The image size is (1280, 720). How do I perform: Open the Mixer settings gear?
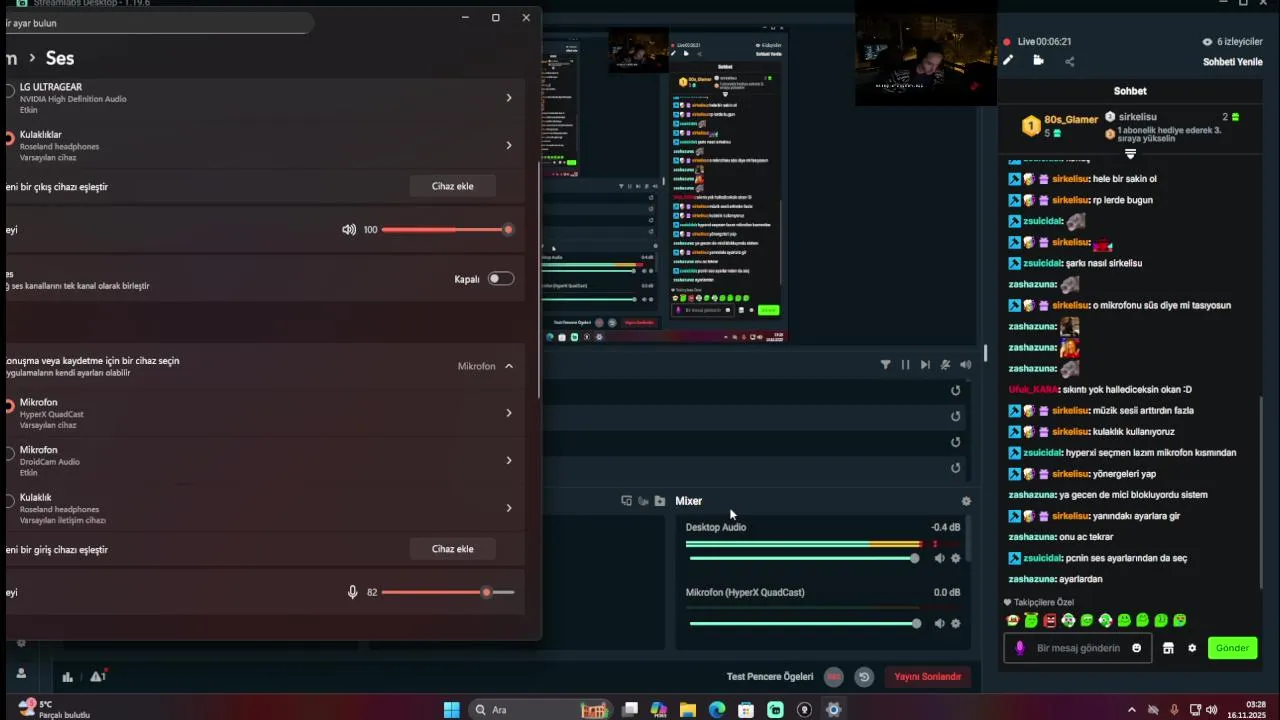[966, 501]
